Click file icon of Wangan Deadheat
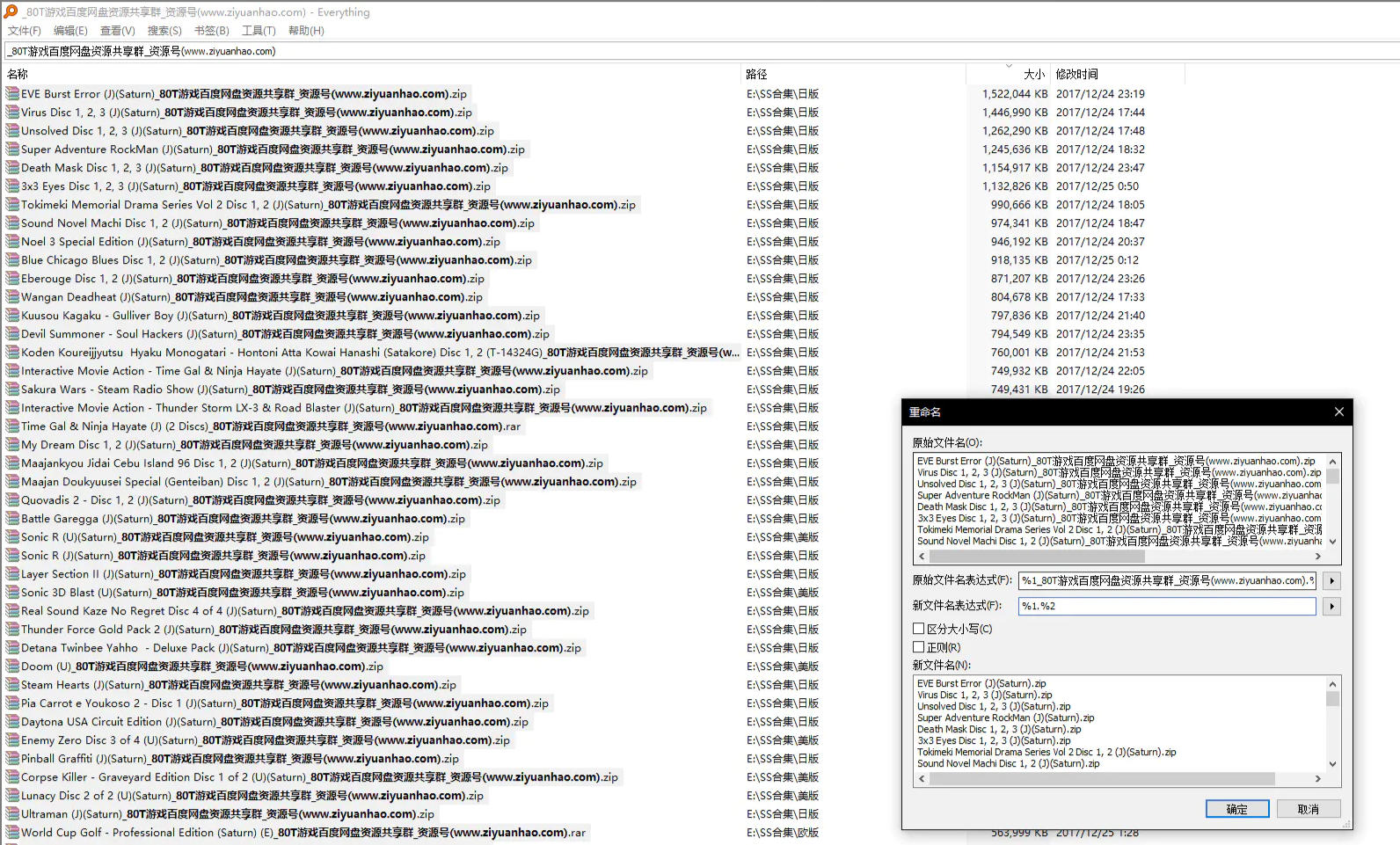Viewport: 1400px width, 845px height. tap(12, 297)
